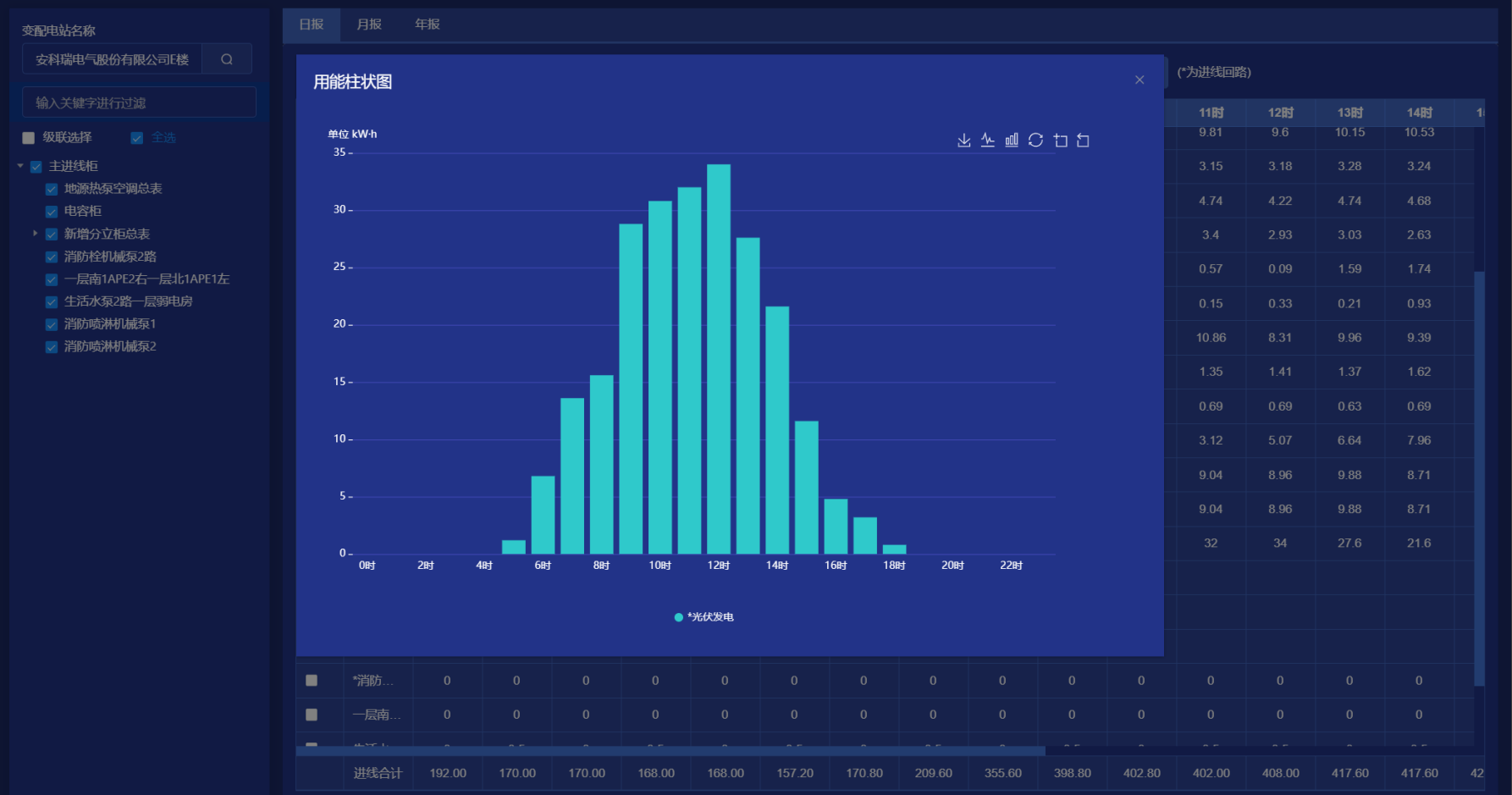The image size is (1512, 795).
Task: Activate area zoom tool on chart
Action: pyautogui.click(x=1060, y=141)
